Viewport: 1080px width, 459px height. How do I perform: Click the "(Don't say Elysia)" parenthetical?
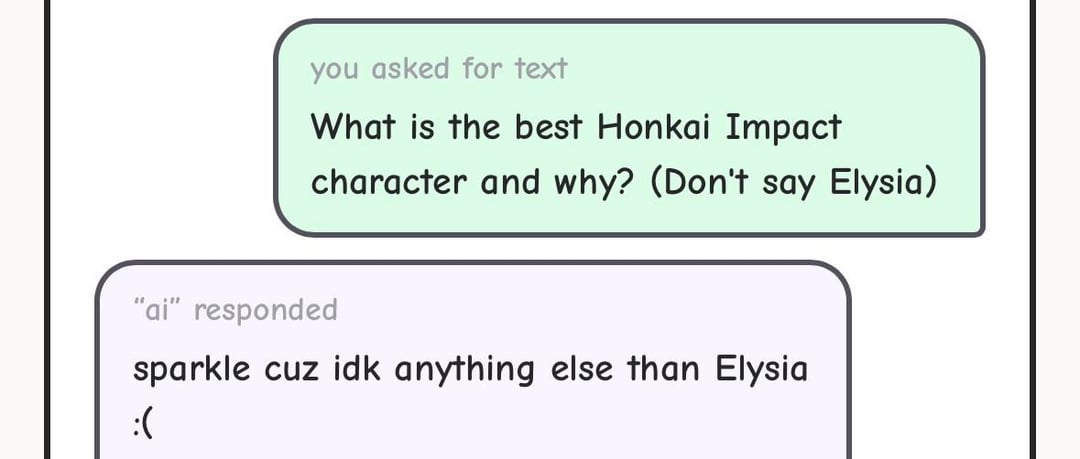pyautogui.click(x=793, y=183)
